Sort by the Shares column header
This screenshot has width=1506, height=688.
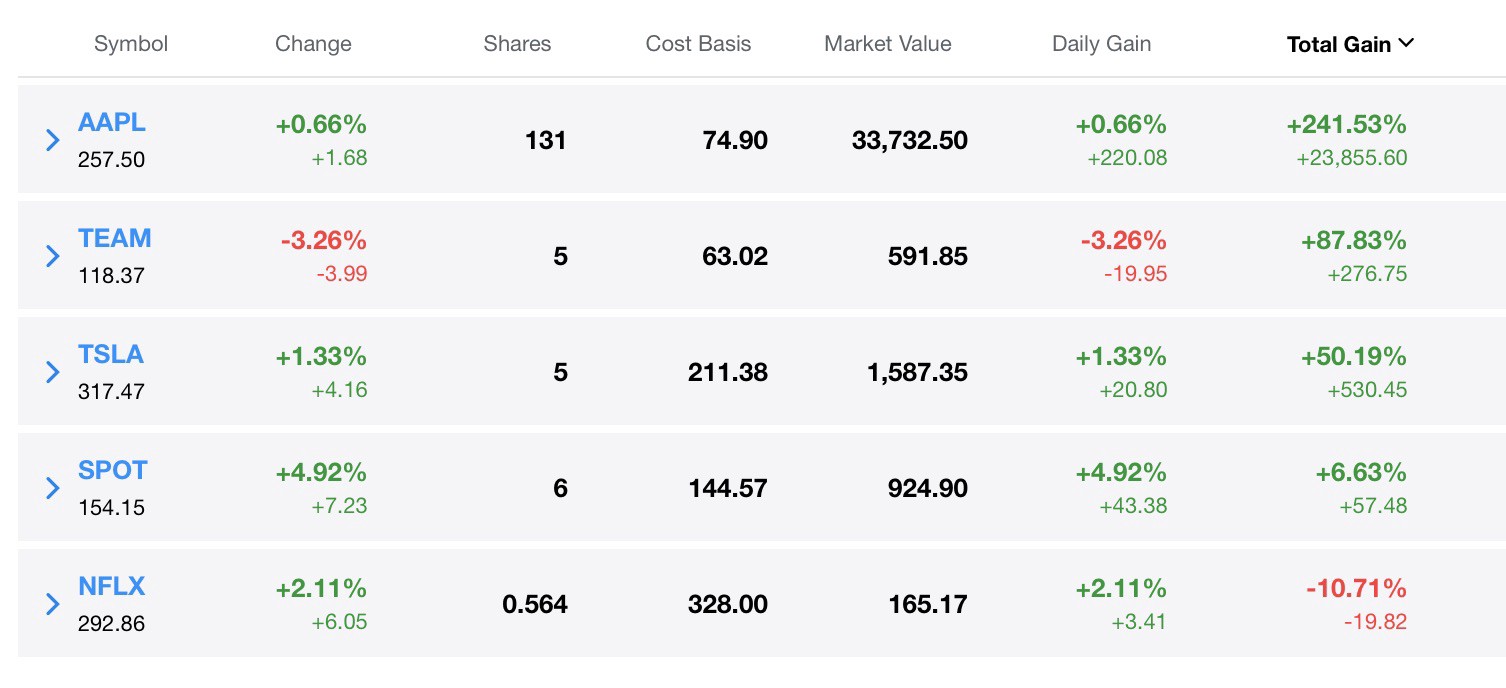pos(517,44)
